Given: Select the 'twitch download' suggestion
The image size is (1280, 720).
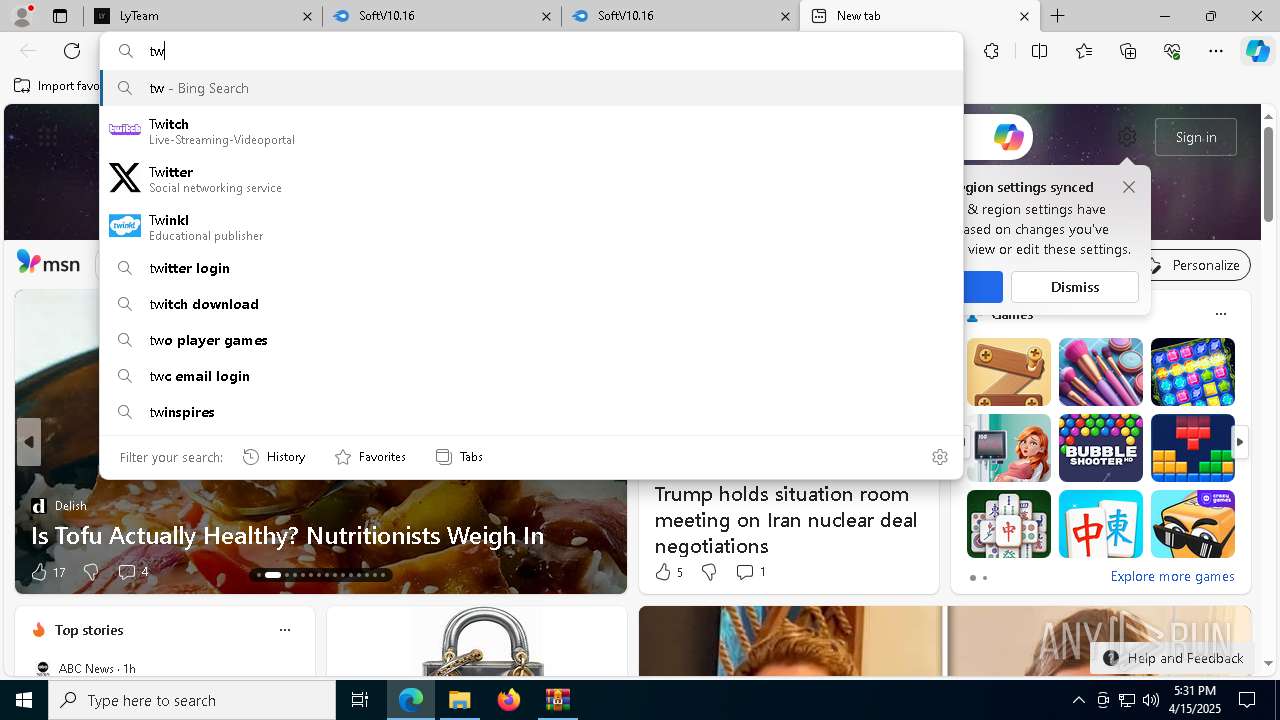Looking at the screenshot, I should click(531, 304).
